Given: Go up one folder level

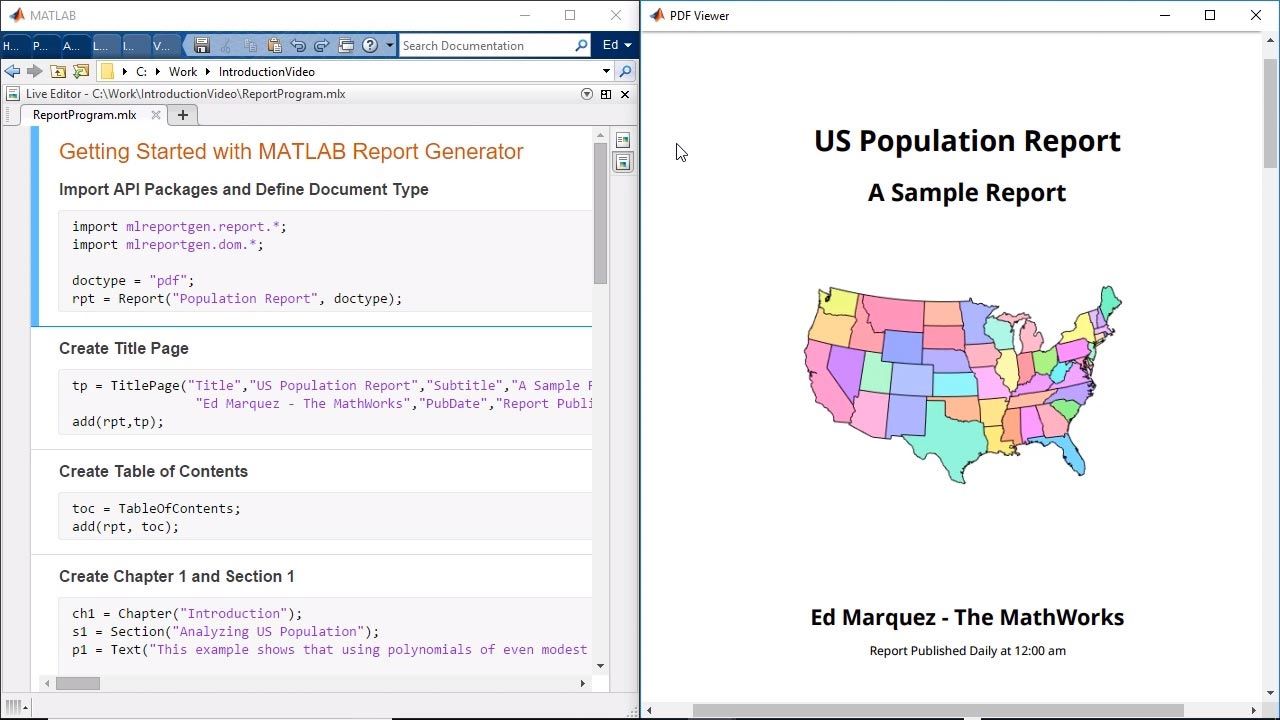Looking at the screenshot, I should (x=58, y=72).
